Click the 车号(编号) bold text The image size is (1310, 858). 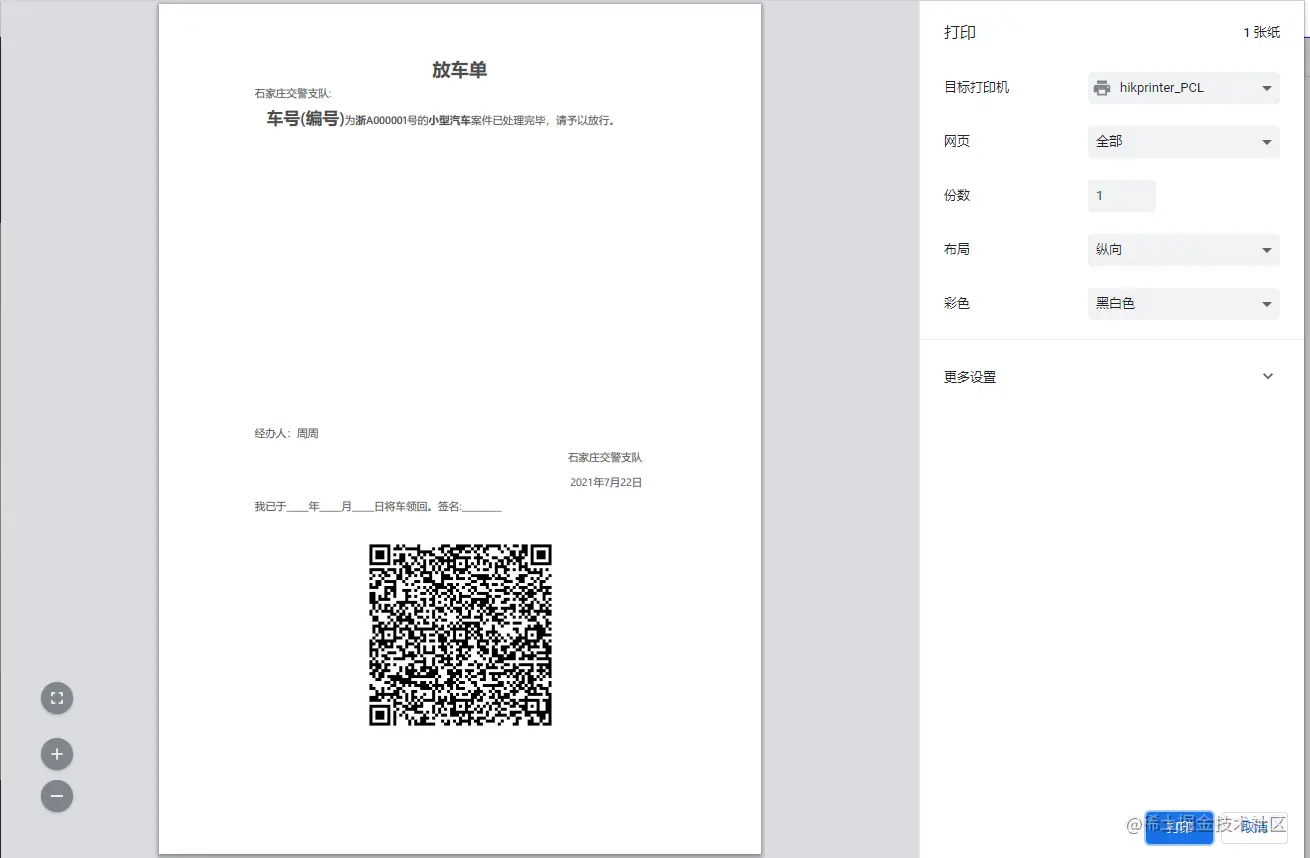coord(306,120)
